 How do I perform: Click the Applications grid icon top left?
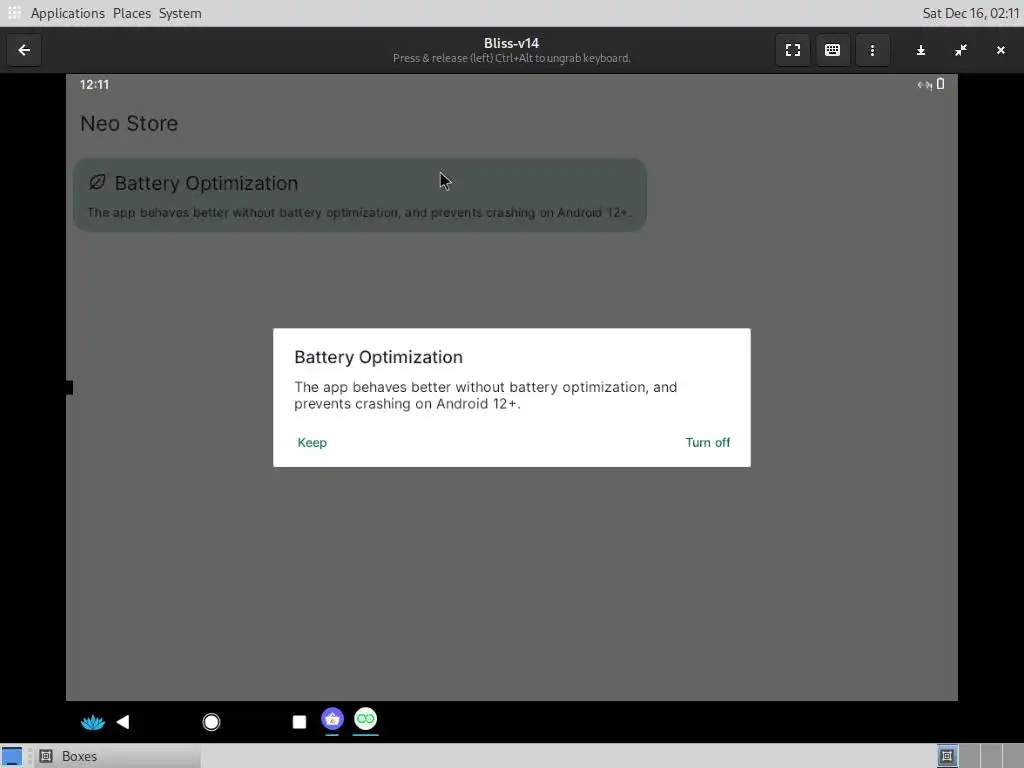14,13
